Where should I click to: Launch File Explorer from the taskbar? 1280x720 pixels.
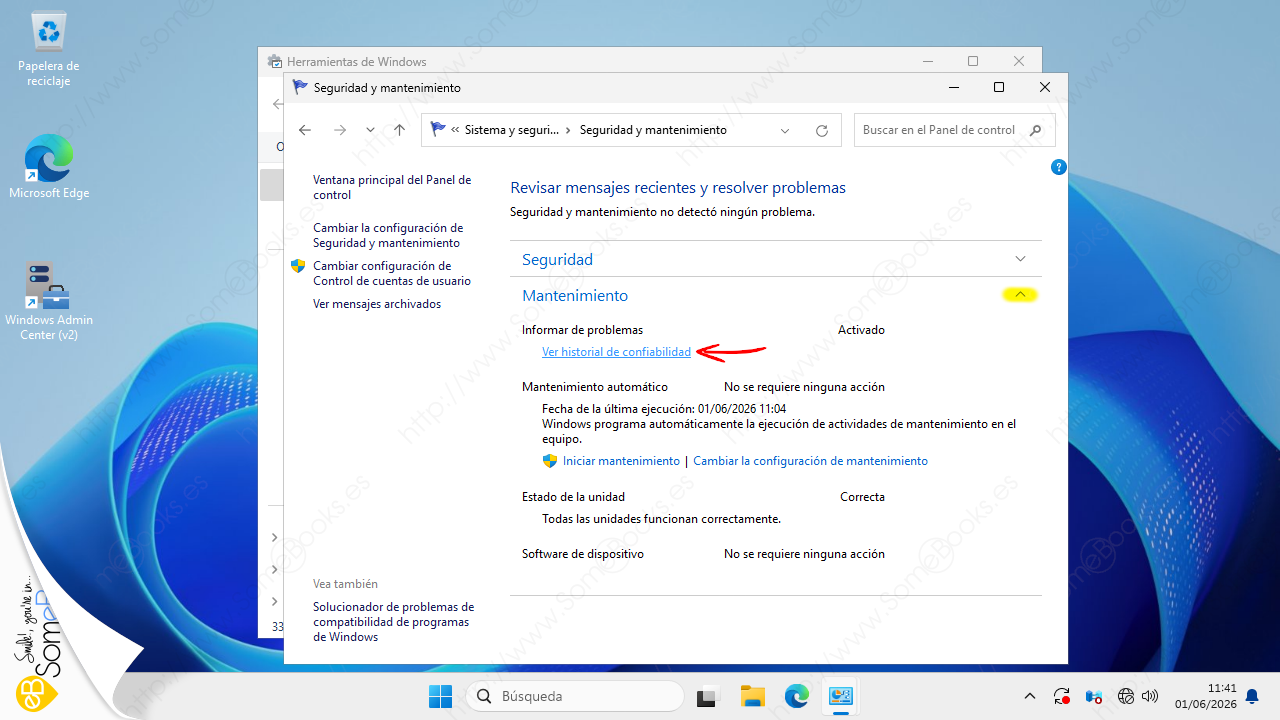753,696
